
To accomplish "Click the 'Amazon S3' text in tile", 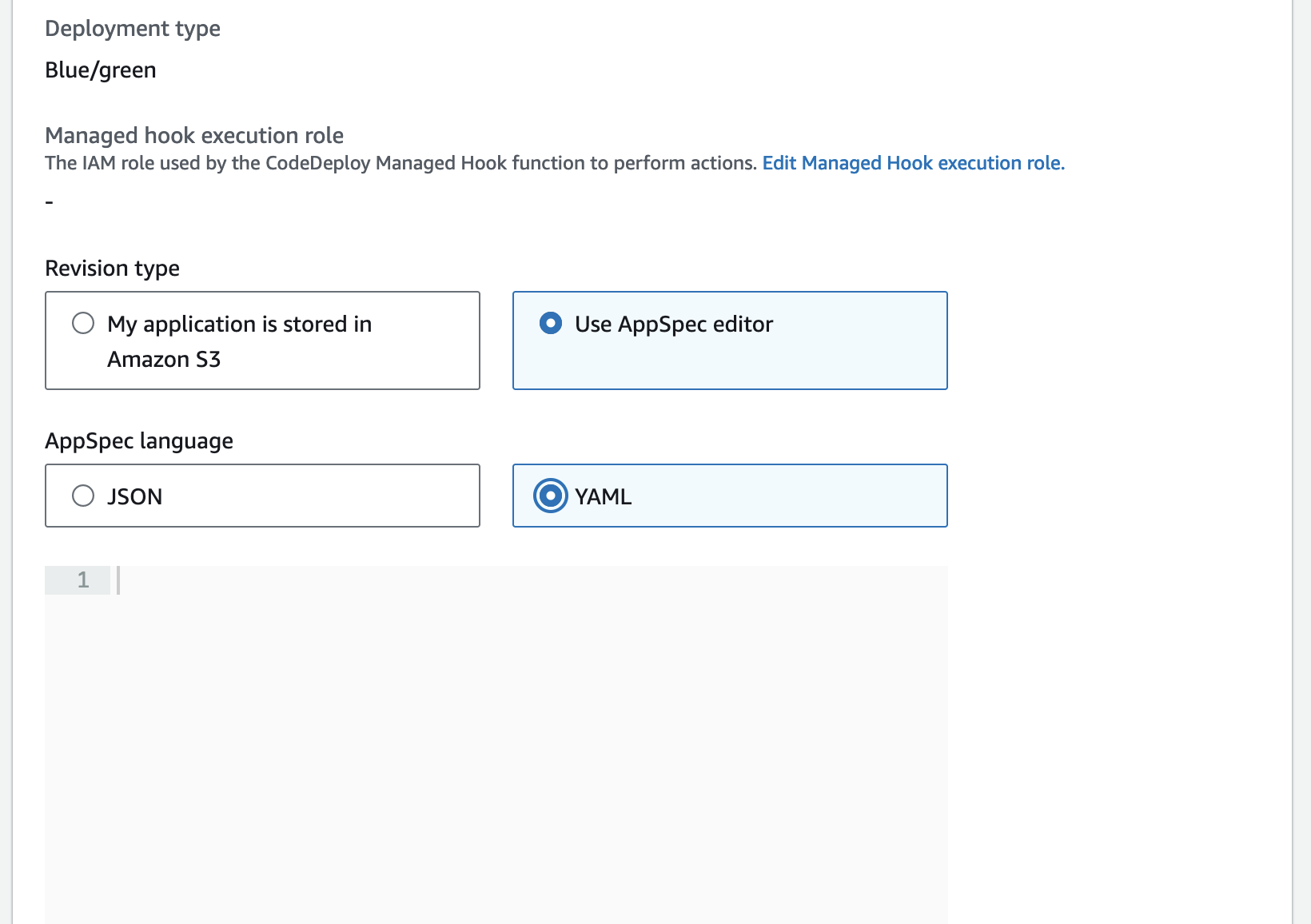I will coord(164,360).
